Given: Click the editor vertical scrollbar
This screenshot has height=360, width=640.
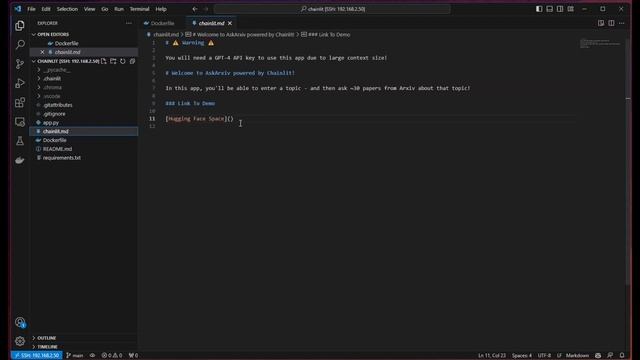Looking at the screenshot, I should click(628, 163).
